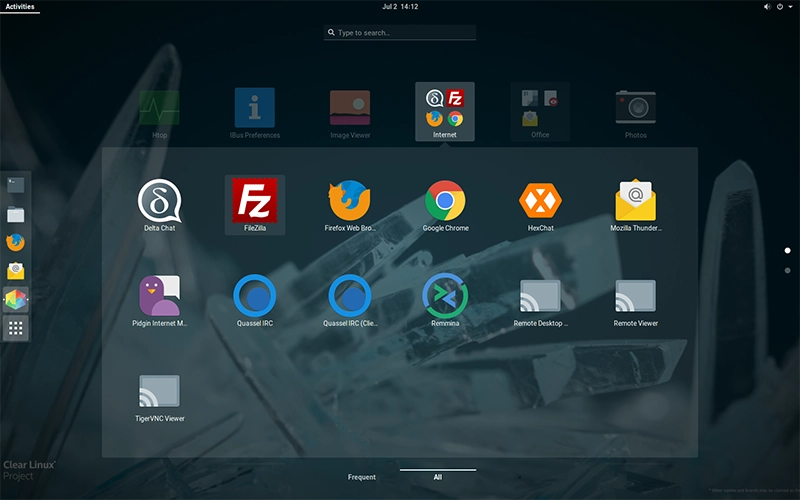Image resolution: width=800 pixels, height=500 pixels.
Task: Launch Delta Chat from the Internet folder
Action: 159,205
